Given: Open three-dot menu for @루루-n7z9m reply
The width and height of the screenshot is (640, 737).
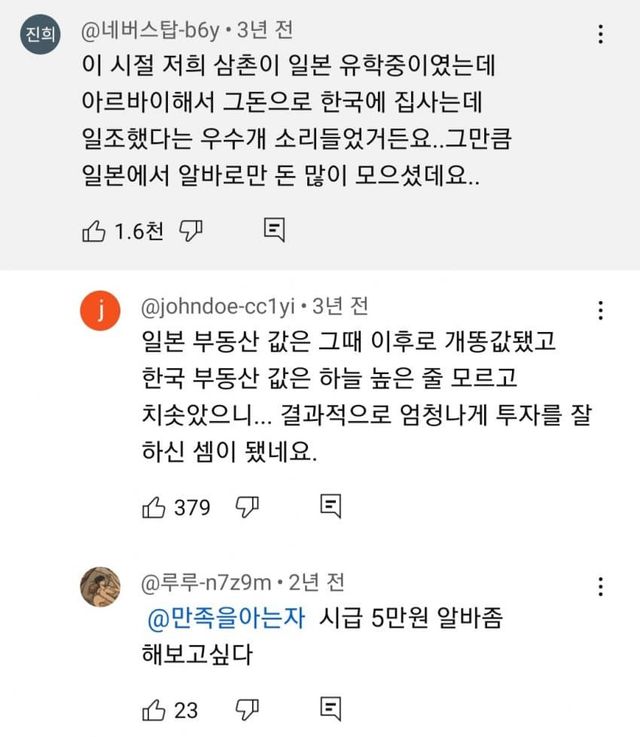Looking at the screenshot, I should coord(600,585).
